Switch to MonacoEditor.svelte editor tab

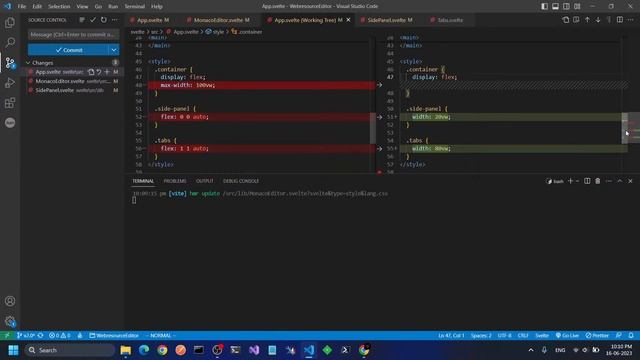pyautogui.click(x=221, y=20)
